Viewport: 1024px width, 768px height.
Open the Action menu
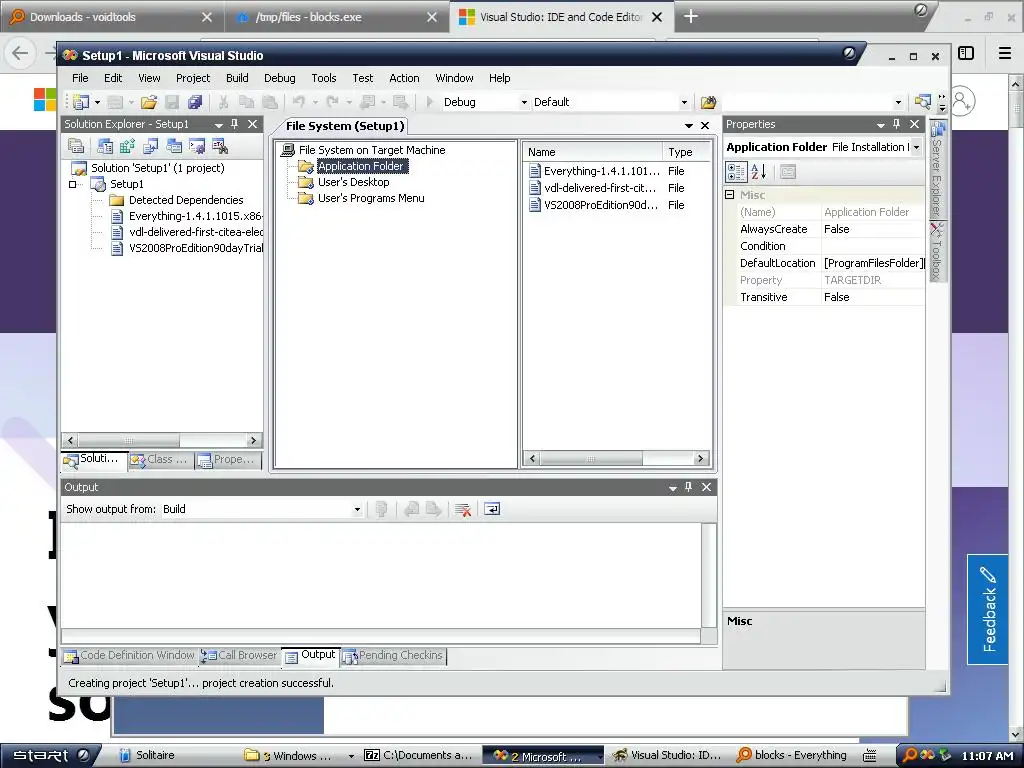(404, 78)
